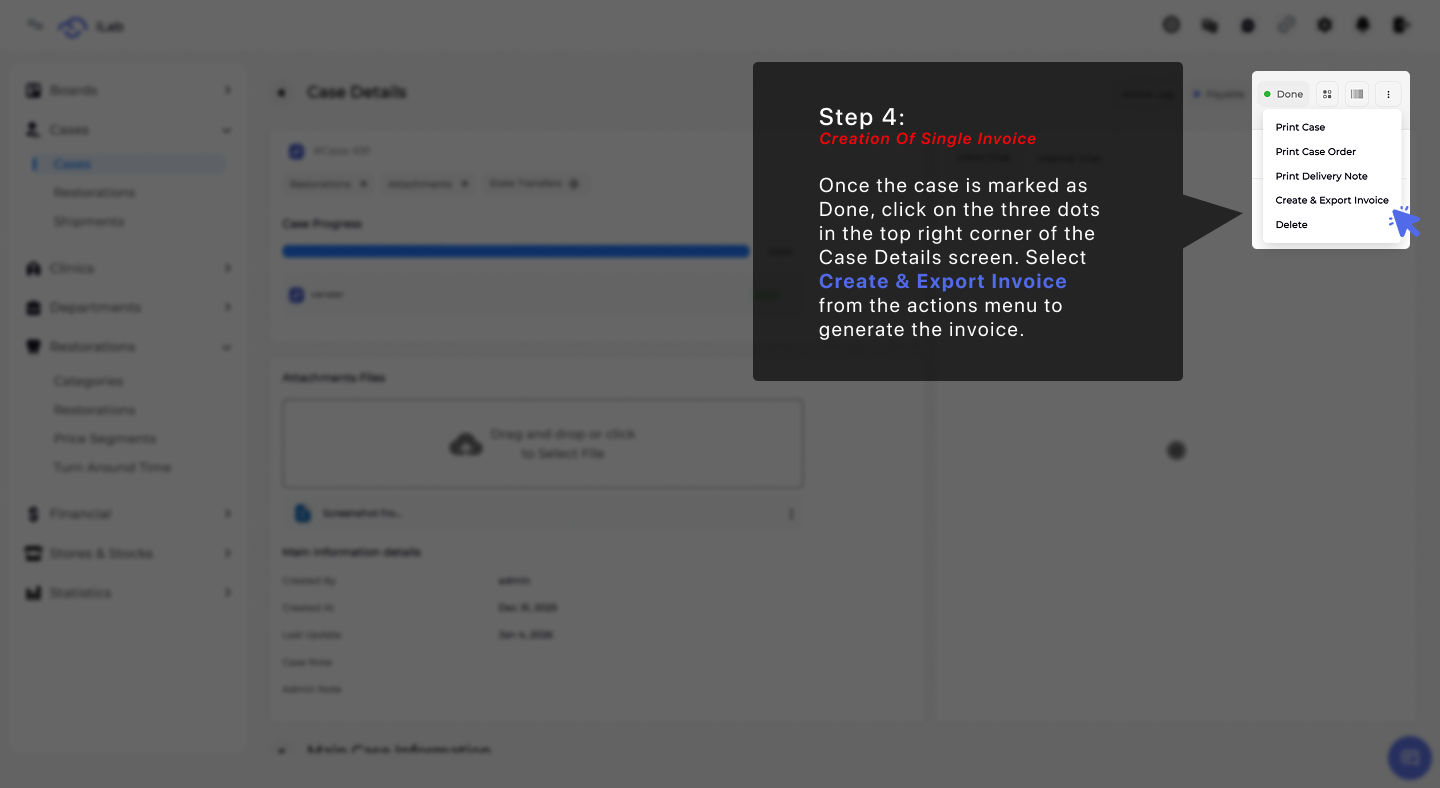Expand the Departments section chevron
1440x788 pixels.
coord(228,307)
